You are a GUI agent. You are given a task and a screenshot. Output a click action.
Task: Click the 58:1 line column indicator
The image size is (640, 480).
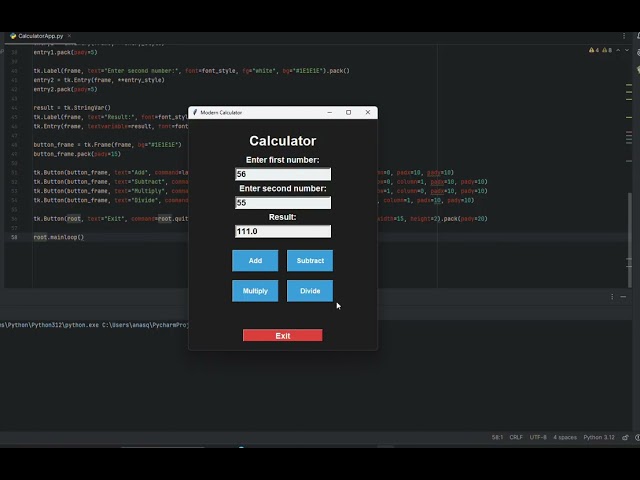pyautogui.click(x=497, y=437)
